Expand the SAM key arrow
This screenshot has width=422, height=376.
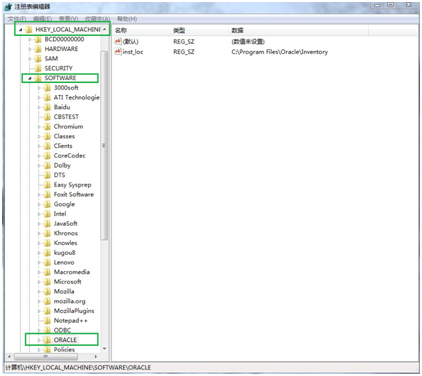30,59
